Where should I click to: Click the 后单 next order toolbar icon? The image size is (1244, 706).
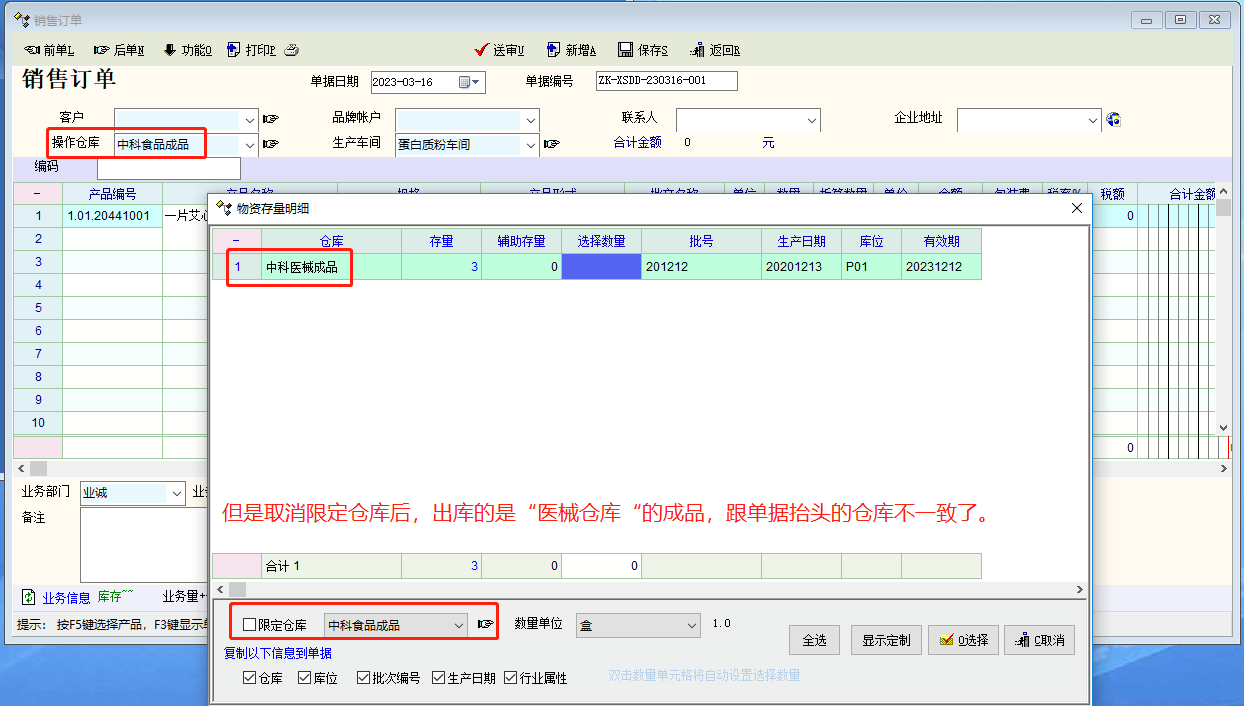point(101,50)
